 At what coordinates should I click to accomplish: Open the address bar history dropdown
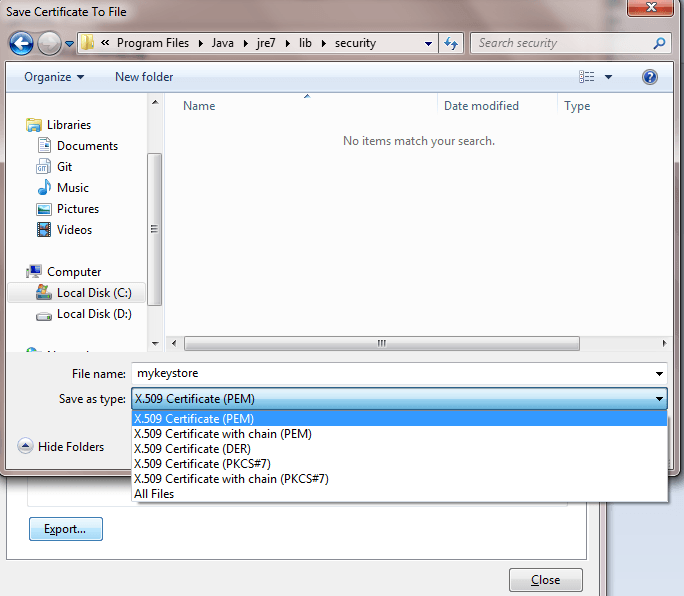pos(428,43)
